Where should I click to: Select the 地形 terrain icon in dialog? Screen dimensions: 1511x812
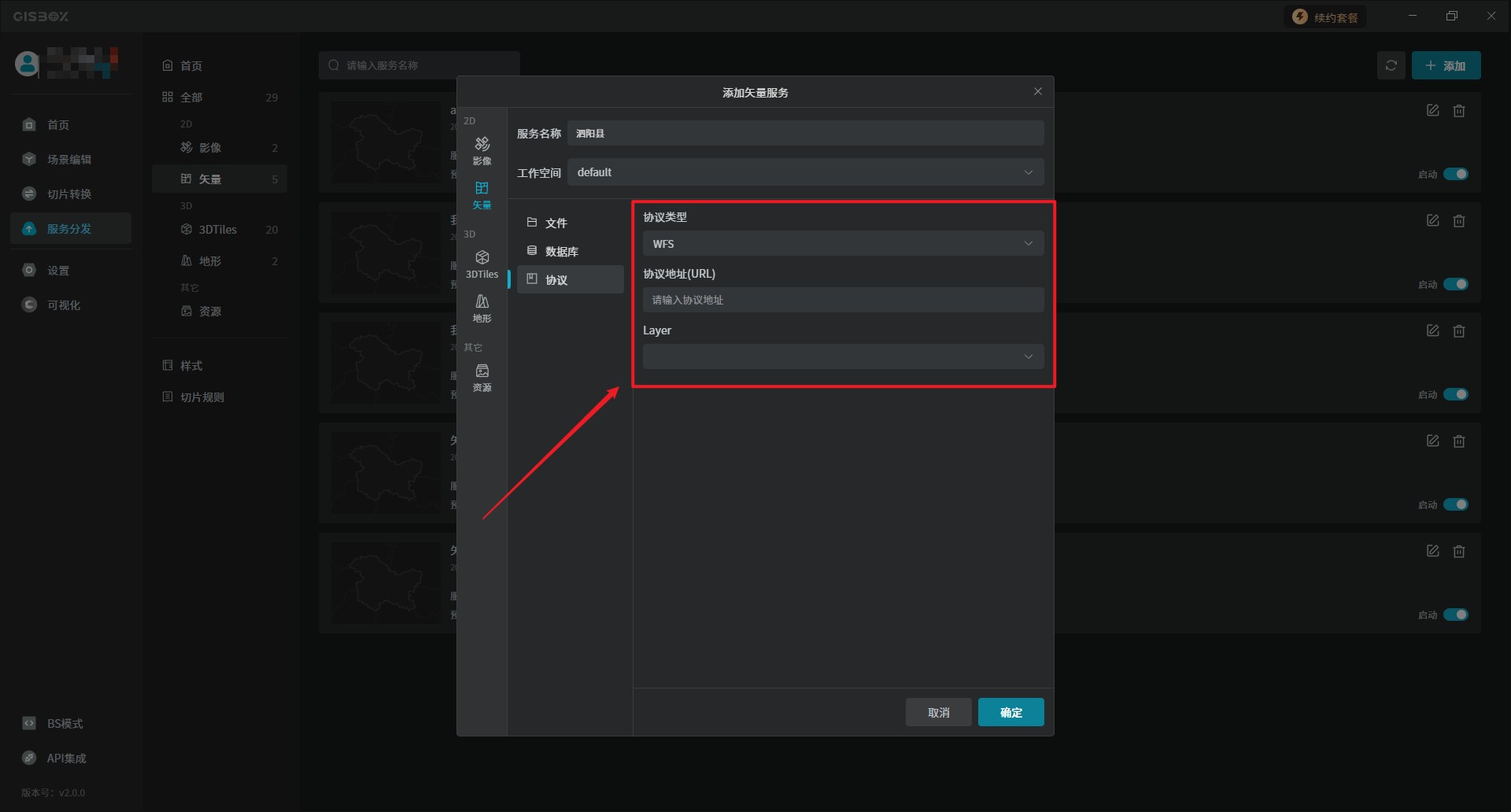pyautogui.click(x=482, y=308)
